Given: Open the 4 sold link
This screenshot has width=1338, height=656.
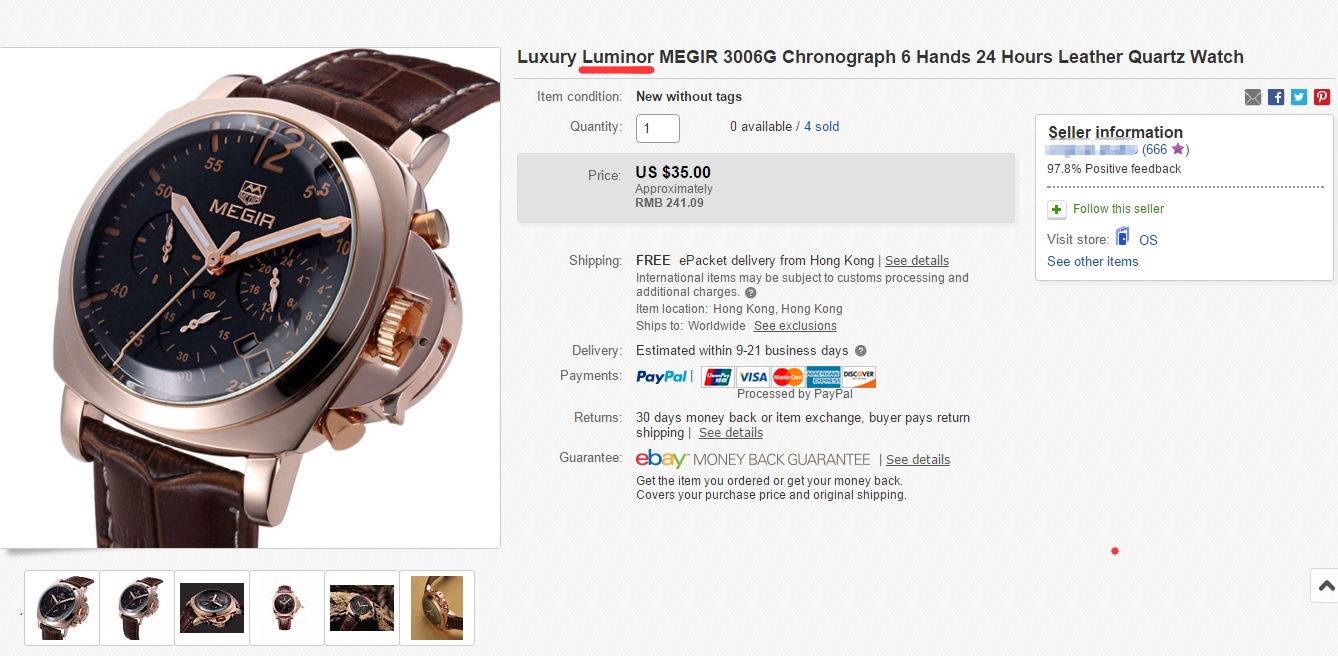Looking at the screenshot, I should click(x=821, y=127).
